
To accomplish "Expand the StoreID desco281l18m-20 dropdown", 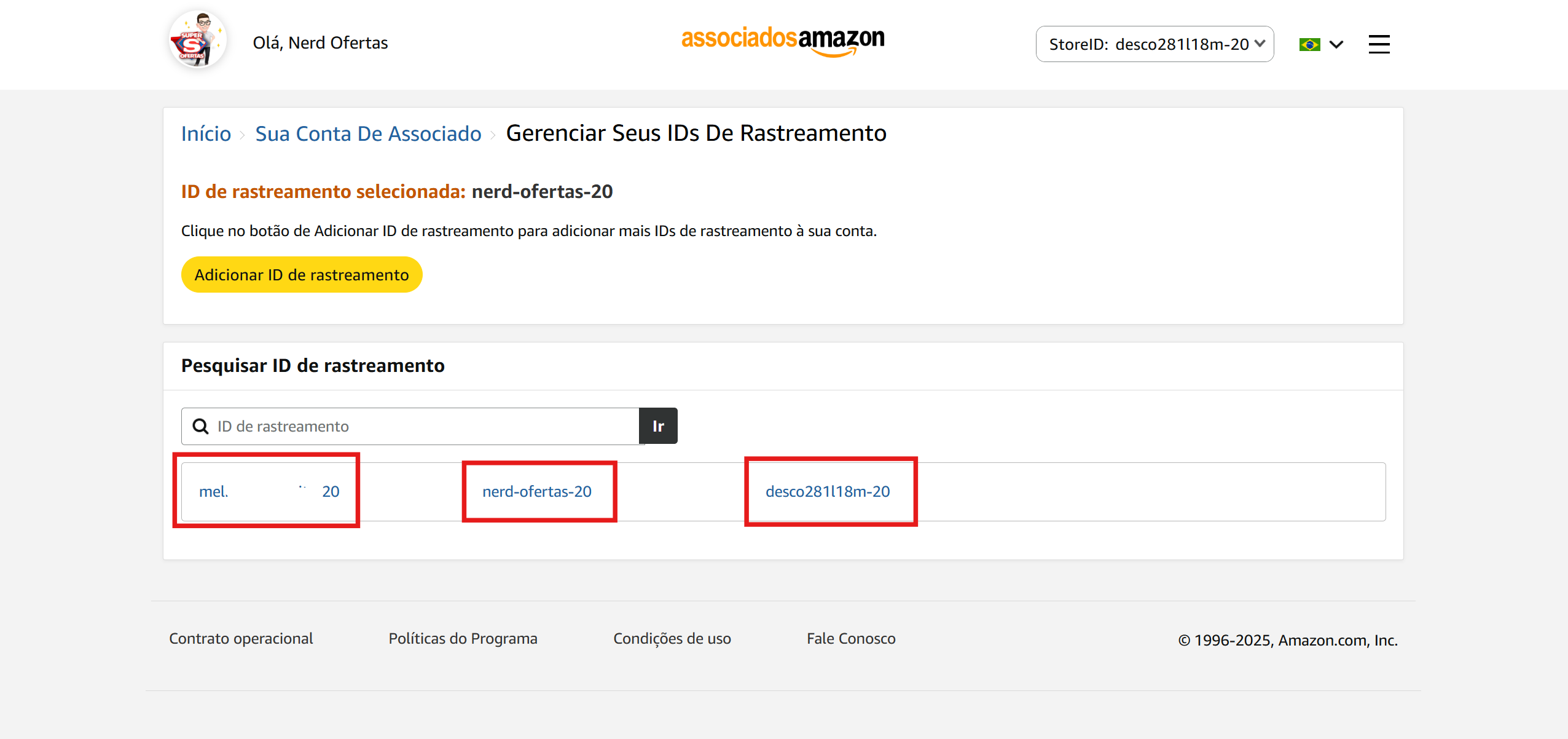I will pos(1154,44).
